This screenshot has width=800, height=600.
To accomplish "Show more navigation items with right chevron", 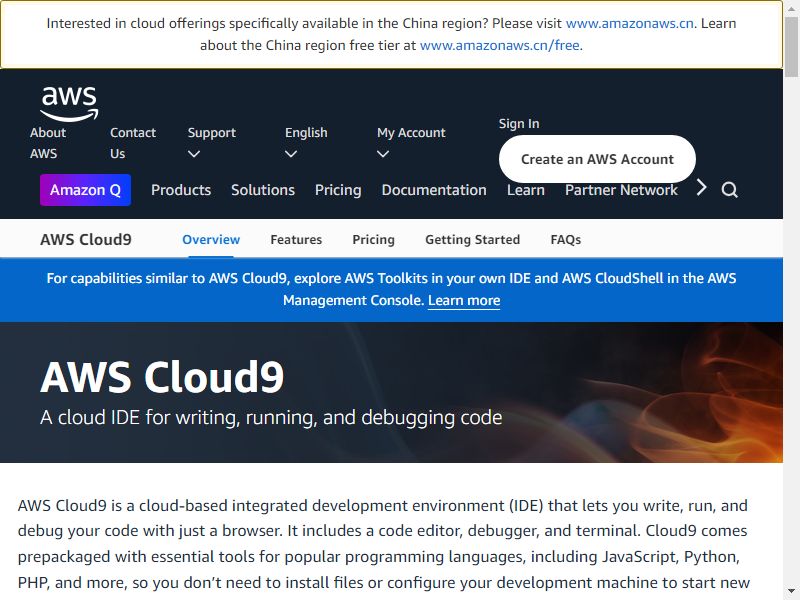I will [702, 188].
